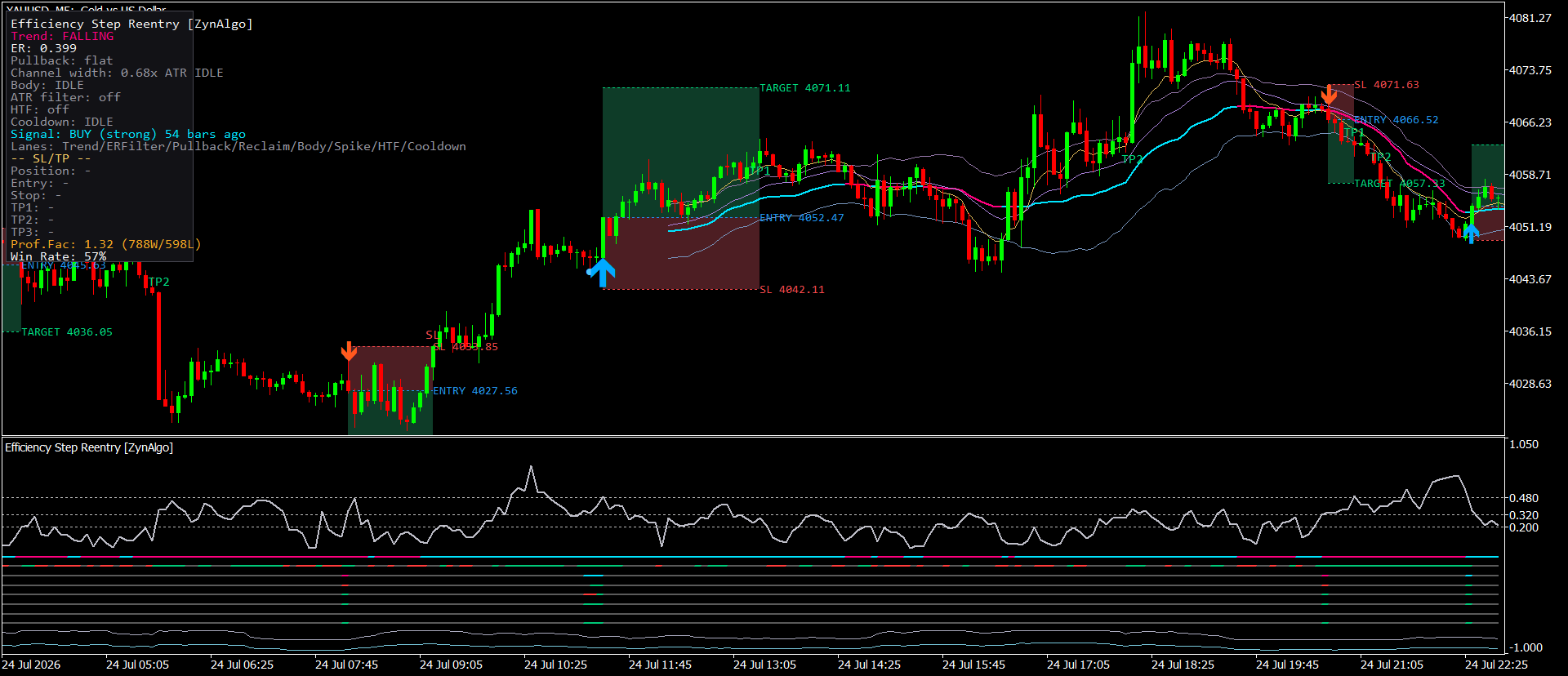1568x676 pixels.
Task: Select the 4081.27 price on the price axis
Action: [1530, 18]
